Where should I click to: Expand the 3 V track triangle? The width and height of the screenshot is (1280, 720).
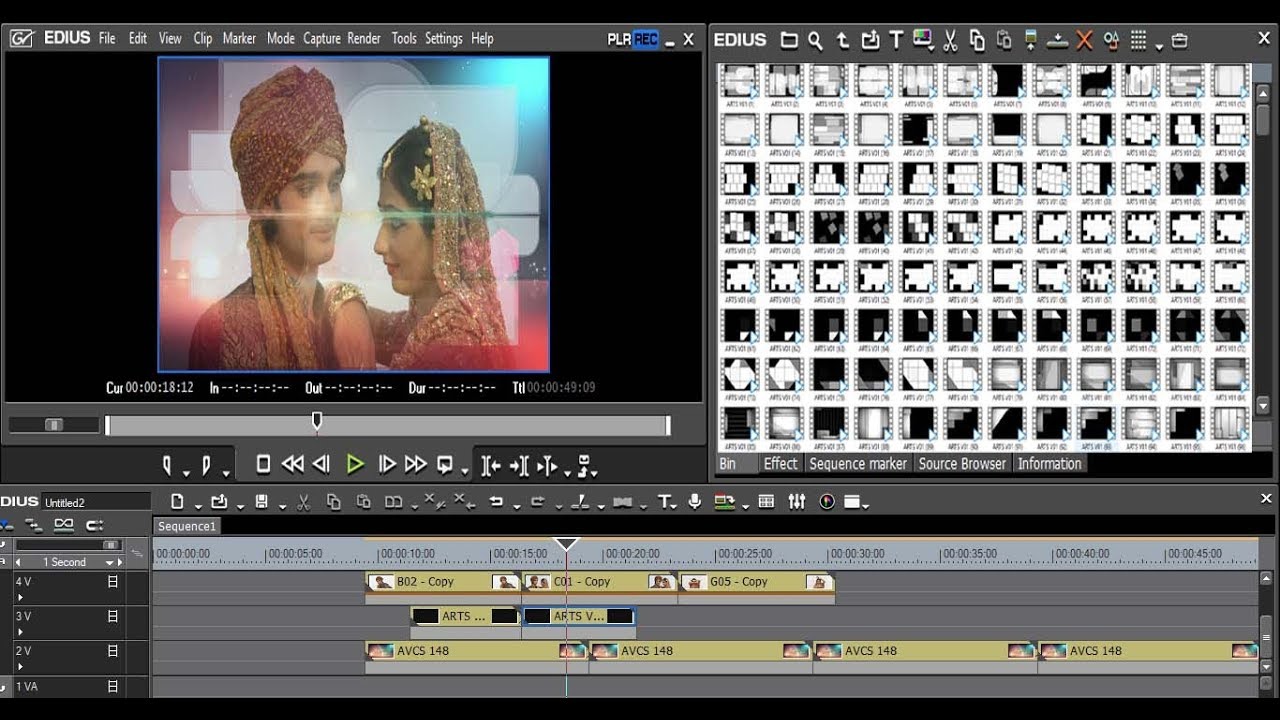(x=19, y=632)
